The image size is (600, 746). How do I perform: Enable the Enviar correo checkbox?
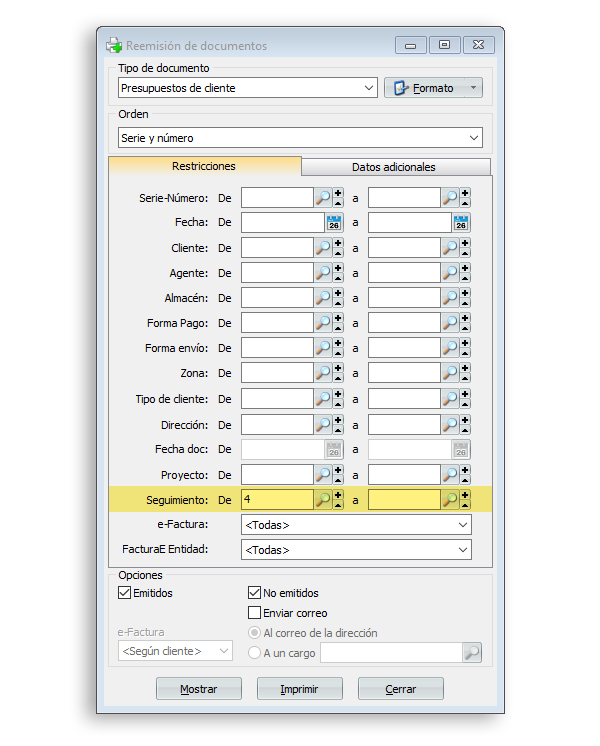[x=254, y=613]
